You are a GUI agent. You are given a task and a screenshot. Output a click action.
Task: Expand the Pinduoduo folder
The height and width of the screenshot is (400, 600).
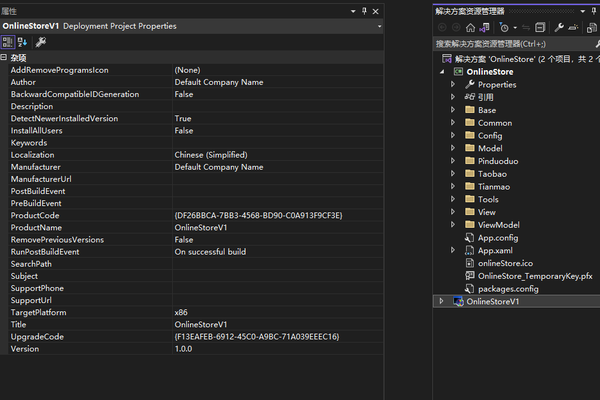coord(453,161)
